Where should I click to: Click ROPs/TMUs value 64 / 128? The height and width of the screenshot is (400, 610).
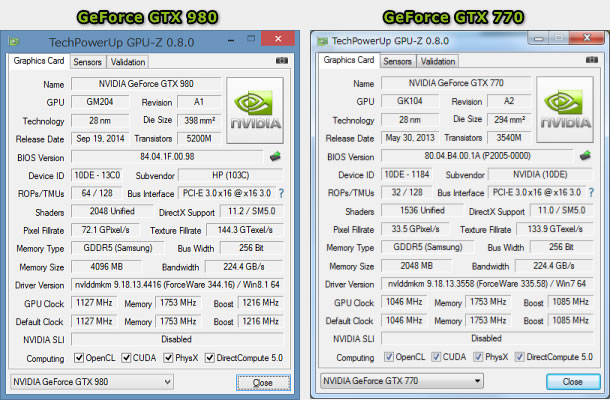click(x=97, y=193)
